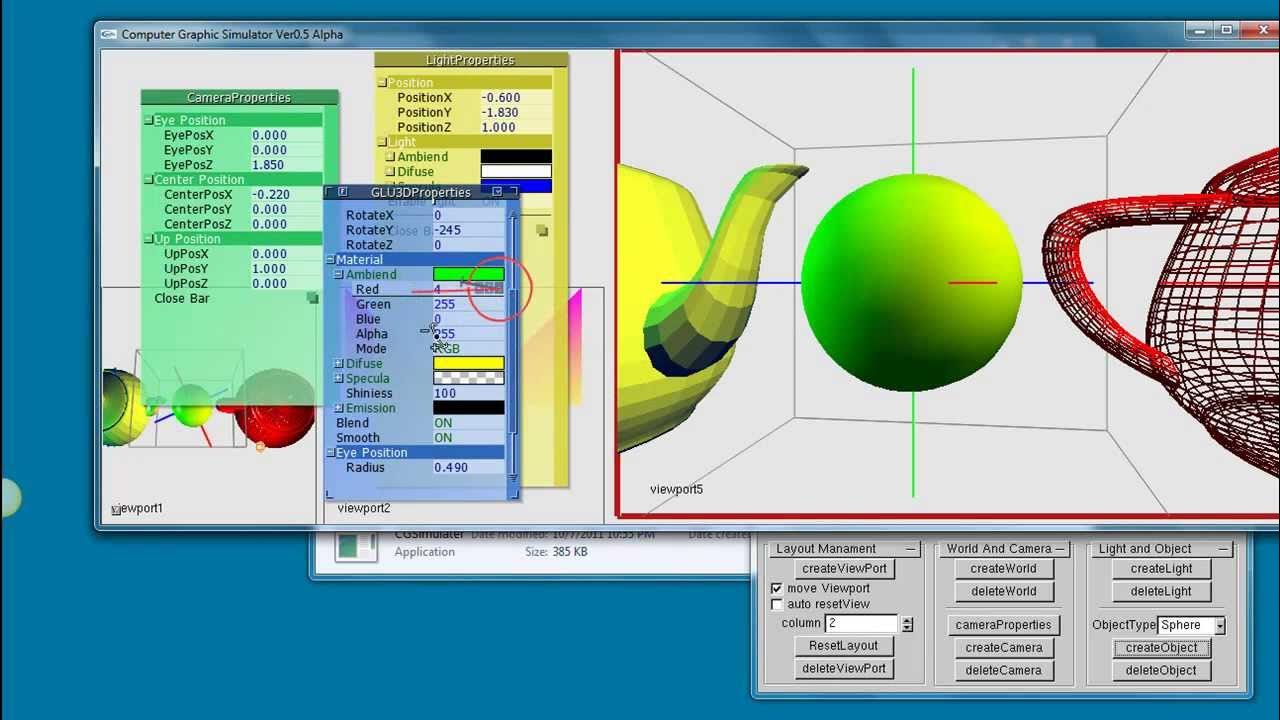Click the deleteViewPort button

point(844,669)
